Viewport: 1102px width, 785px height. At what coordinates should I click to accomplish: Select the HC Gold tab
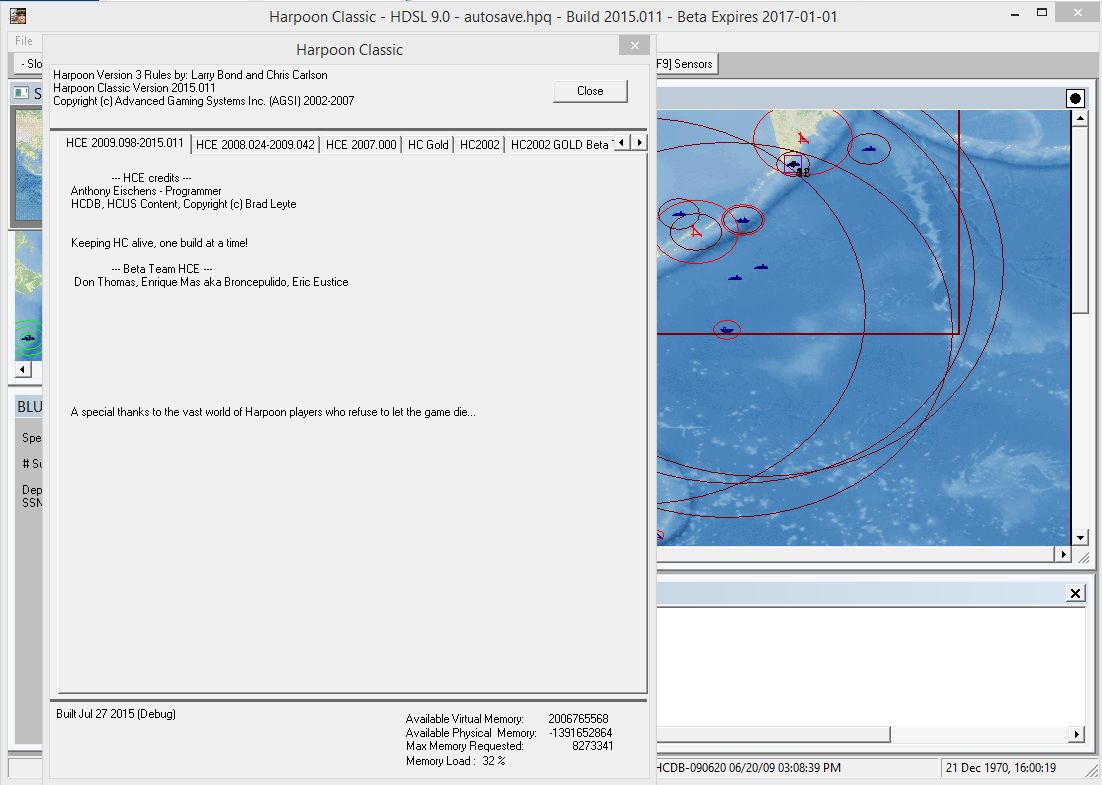(x=428, y=144)
